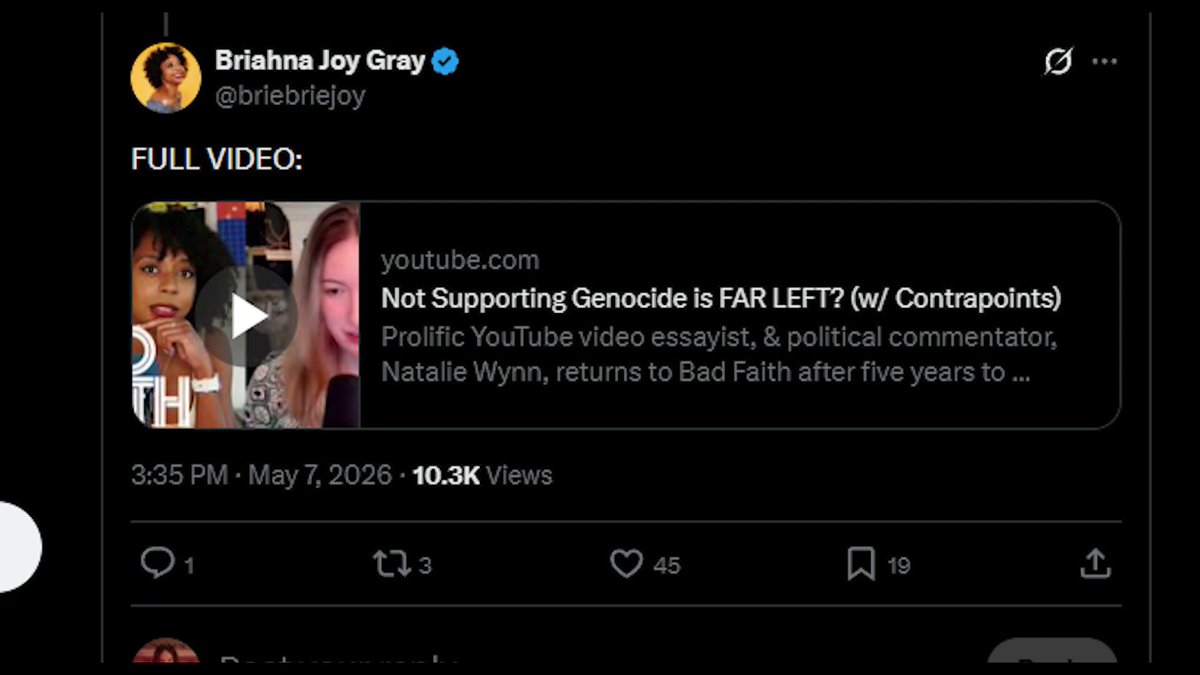Open the Briahna Joy Gray display name
Screen dimensions: 1200x675
click(x=320, y=61)
